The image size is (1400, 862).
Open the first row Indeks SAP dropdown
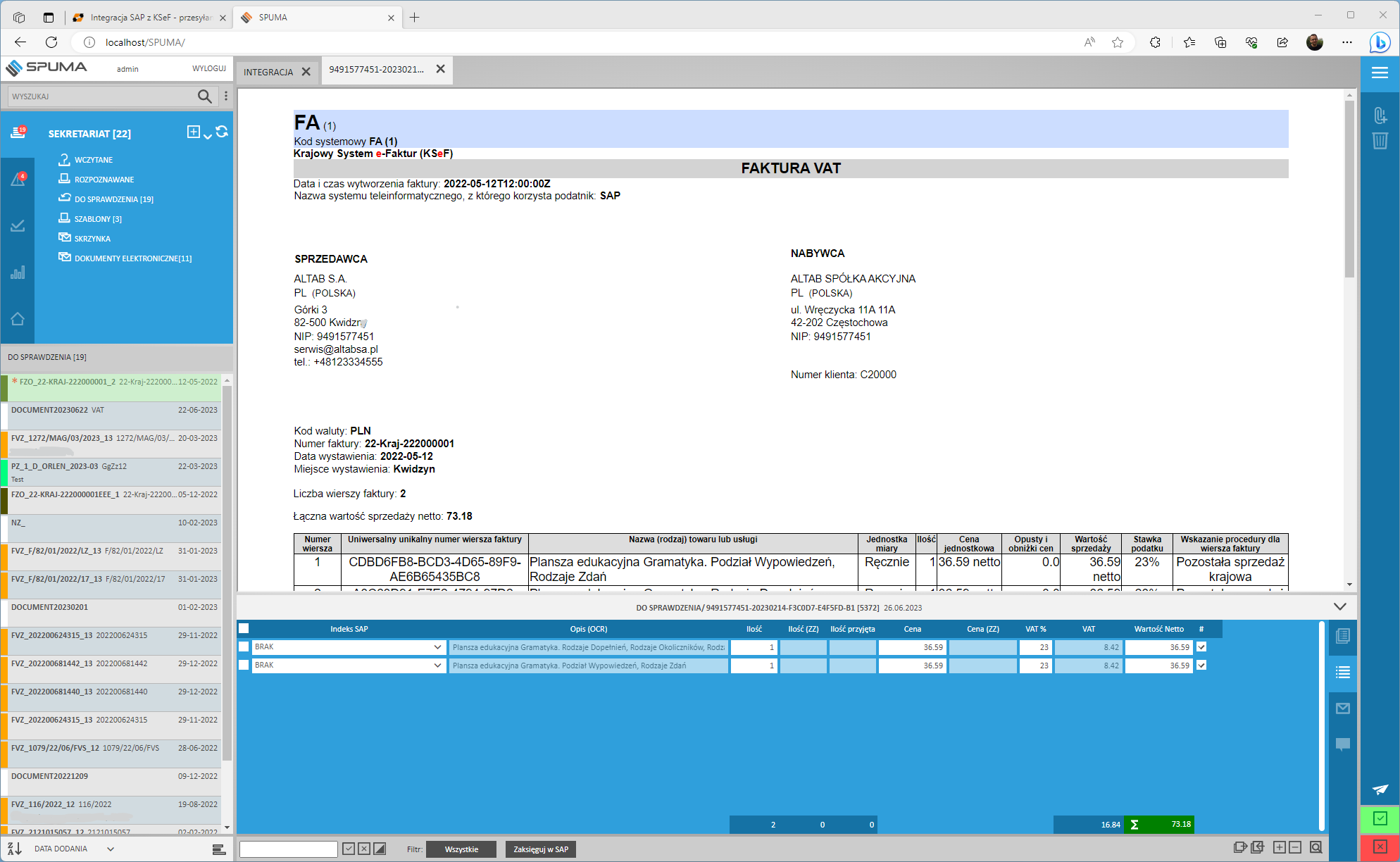pyautogui.click(x=437, y=646)
